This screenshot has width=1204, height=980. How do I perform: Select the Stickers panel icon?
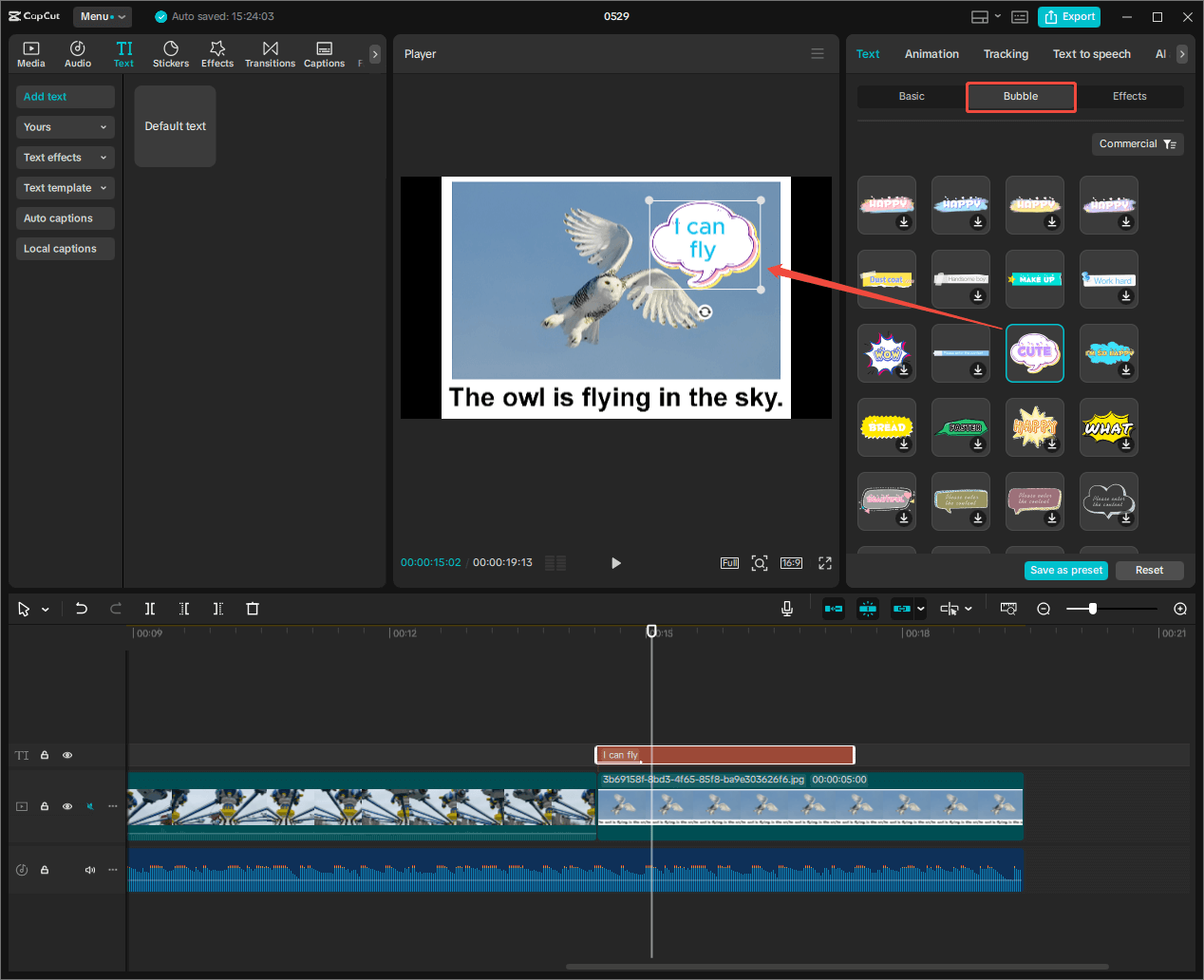pos(171,53)
